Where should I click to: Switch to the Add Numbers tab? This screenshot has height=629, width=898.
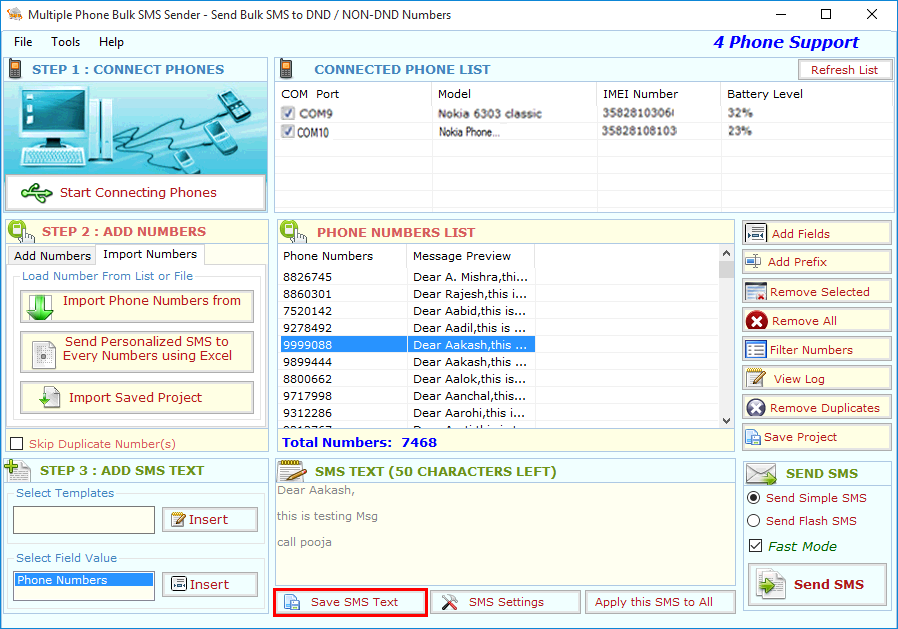coord(52,255)
